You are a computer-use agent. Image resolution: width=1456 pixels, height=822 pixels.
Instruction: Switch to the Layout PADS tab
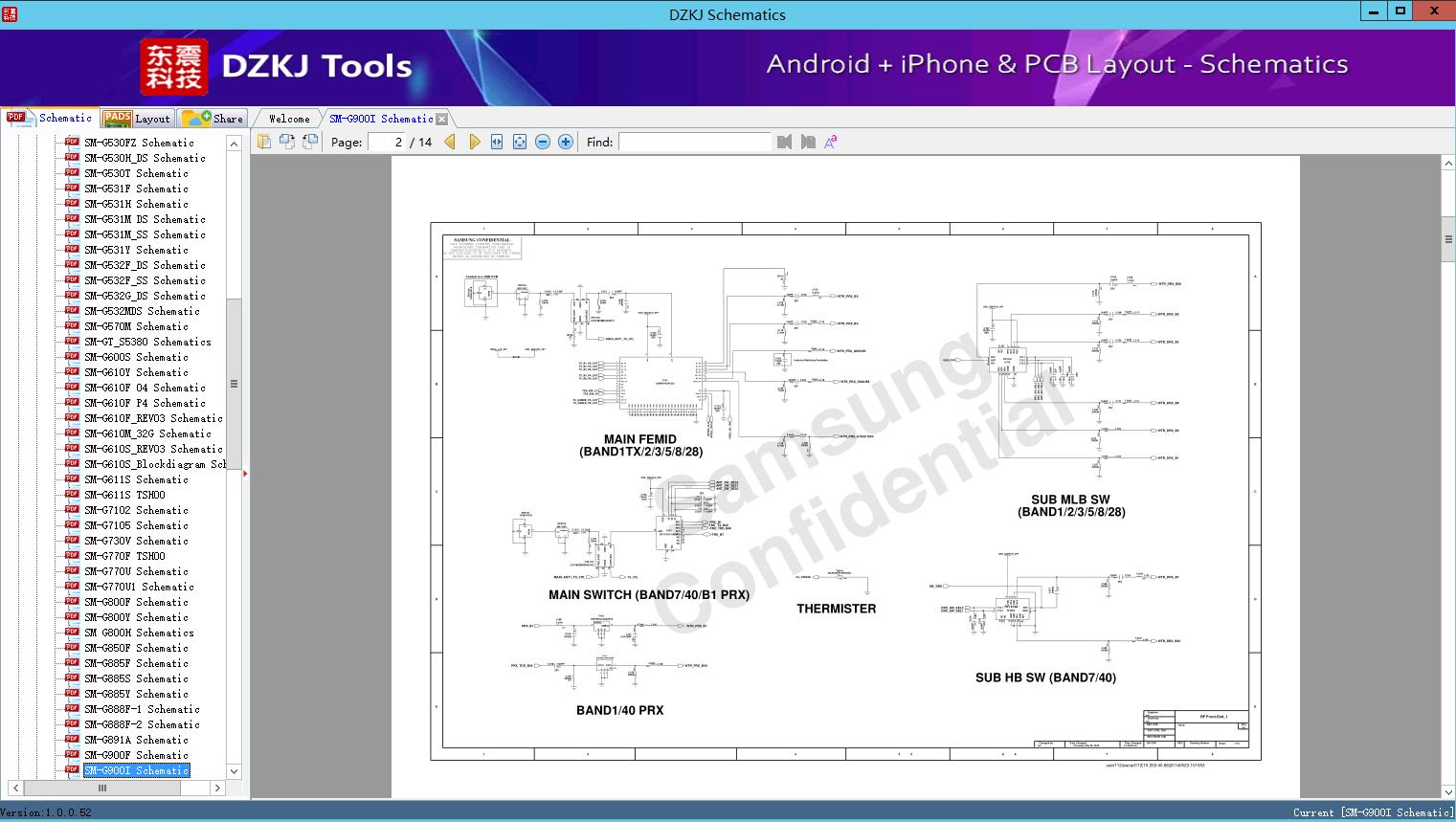tap(137, 119)
